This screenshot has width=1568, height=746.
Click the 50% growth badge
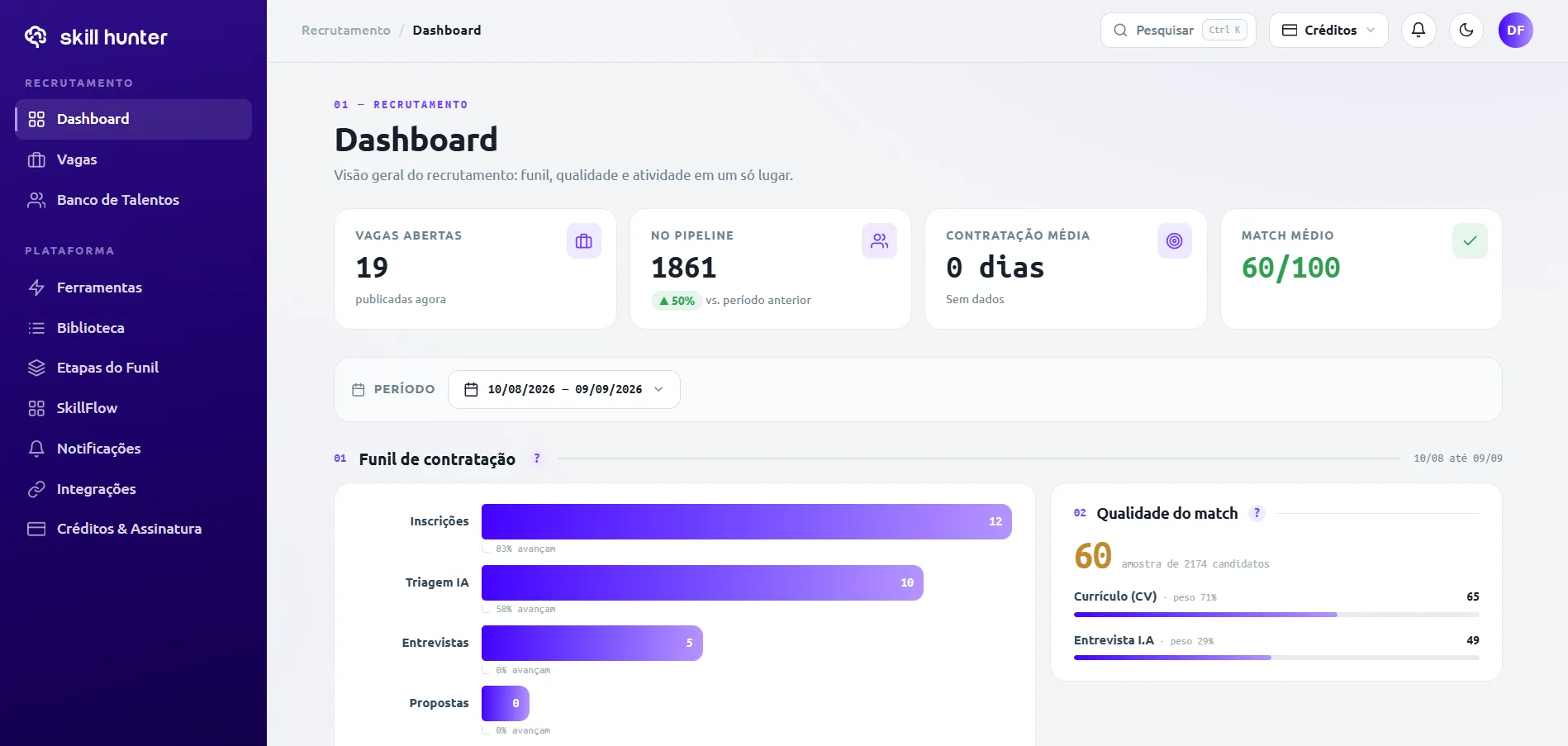tap(677, 301)
